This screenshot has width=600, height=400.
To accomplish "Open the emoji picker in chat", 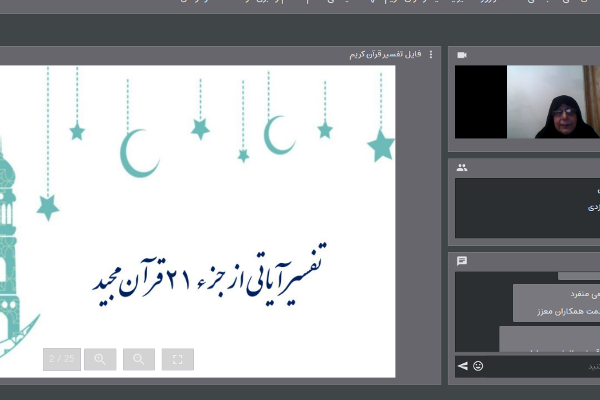I will (x=478, y=366).
